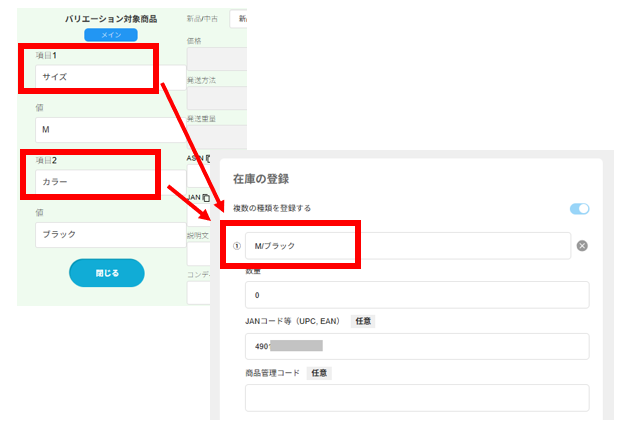Click the 価格 price field
The width and height of the screenshot is (625, 433).
tap(215, 60)
